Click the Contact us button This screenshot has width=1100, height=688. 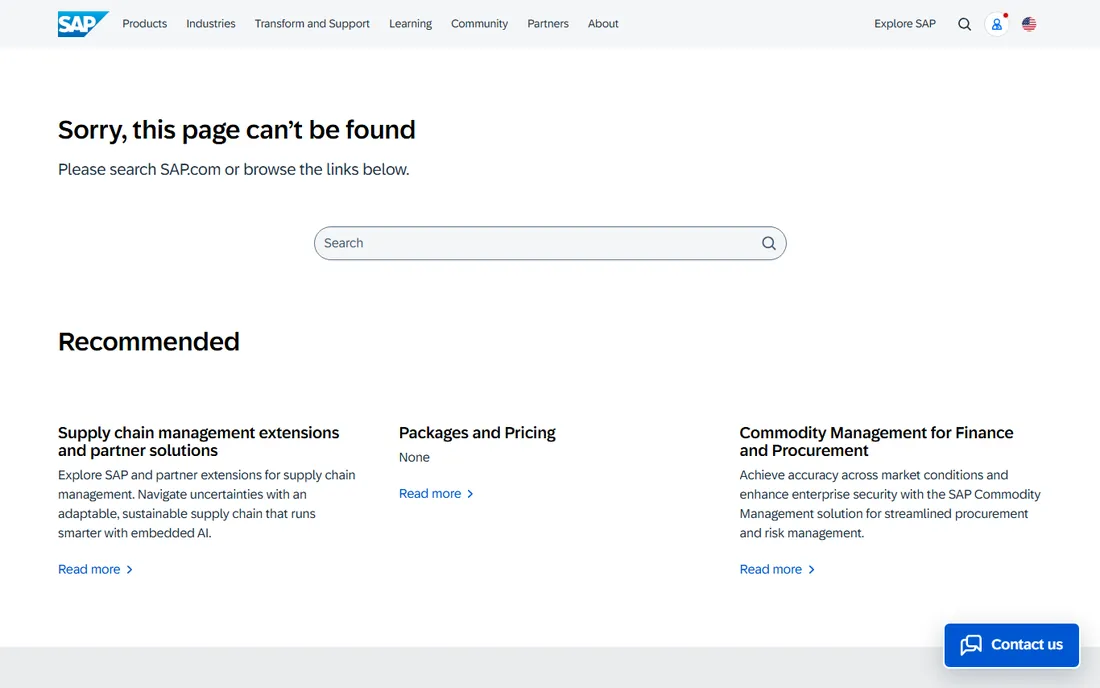(x=1012, y=645)
